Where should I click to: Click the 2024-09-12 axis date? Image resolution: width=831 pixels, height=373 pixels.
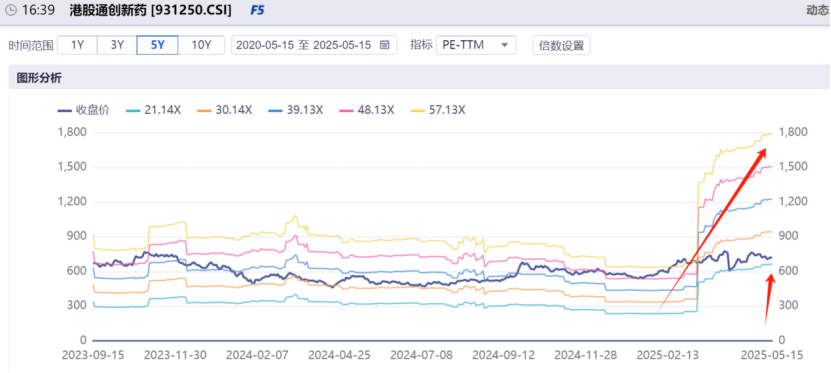503,355
